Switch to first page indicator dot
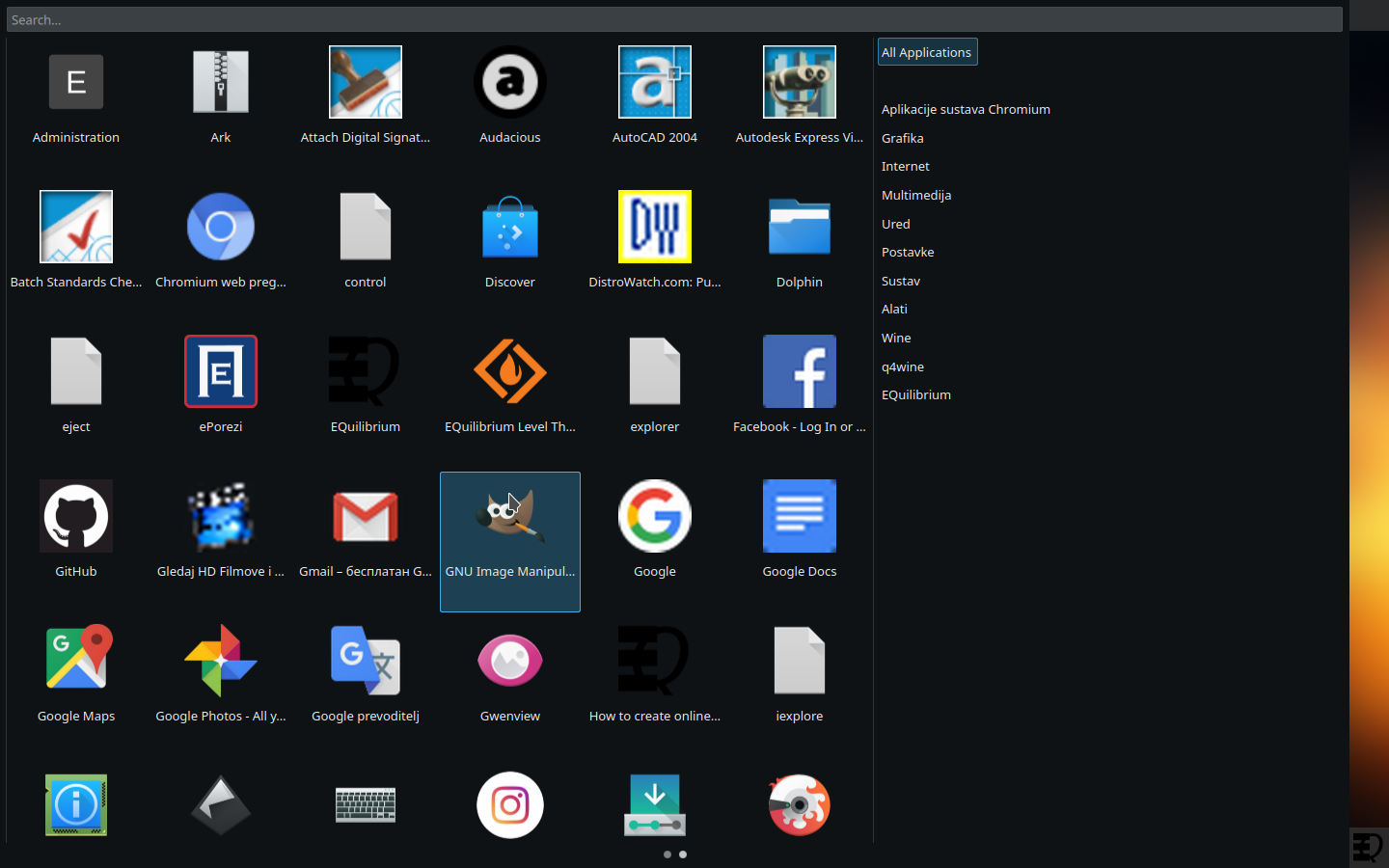The width and height of the screenshot is (1389, 868). point(667,854)
